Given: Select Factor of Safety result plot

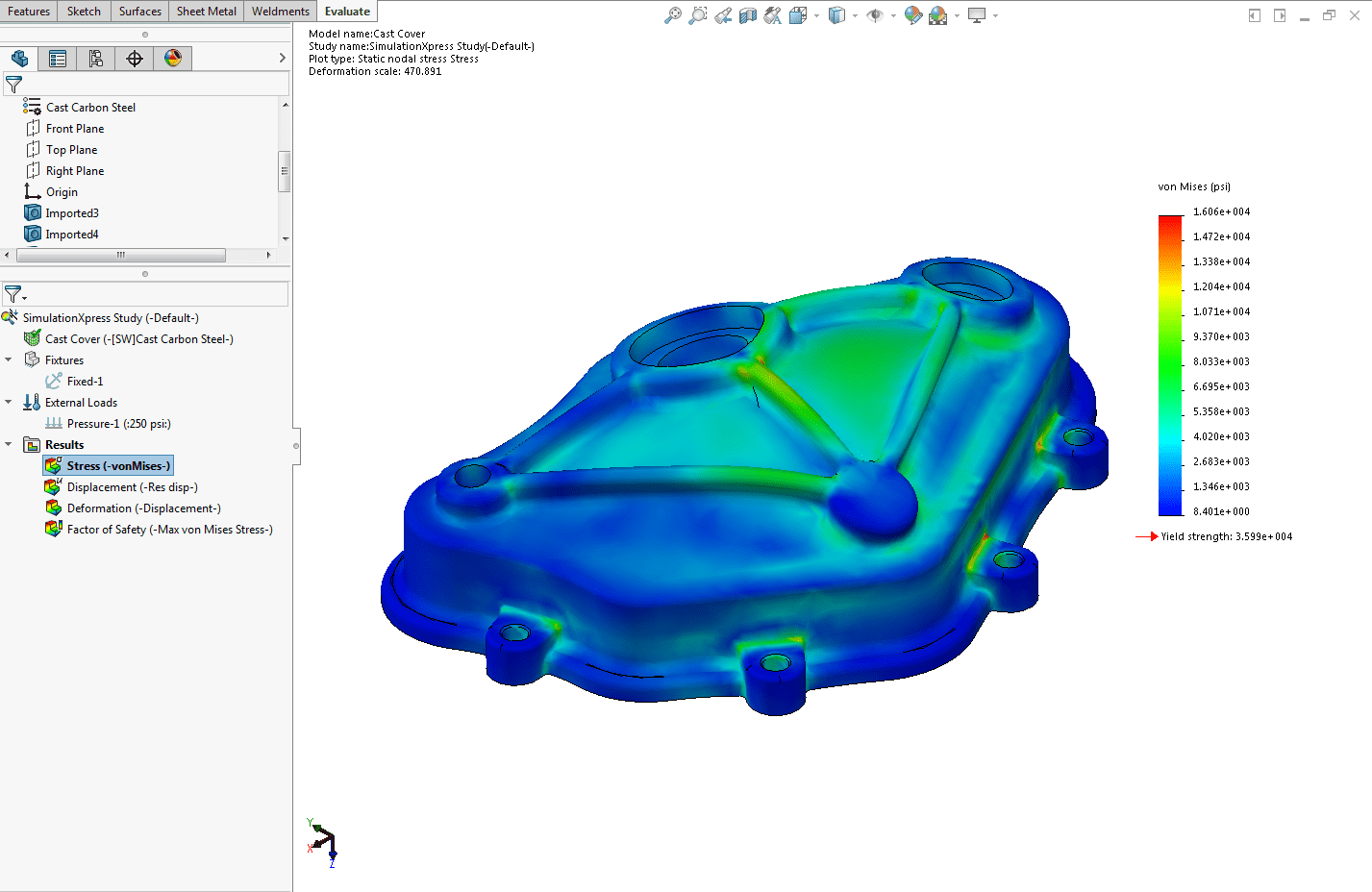Looking at the screenshot, I should (x=169, y=530).
